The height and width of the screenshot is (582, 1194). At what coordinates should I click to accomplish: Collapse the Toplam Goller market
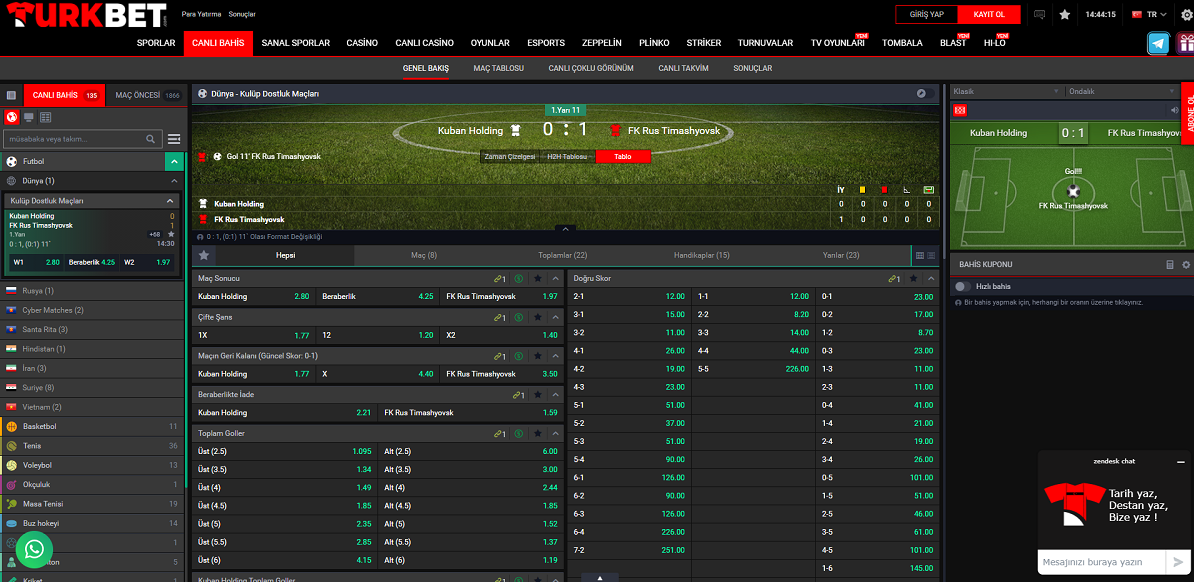556,433
